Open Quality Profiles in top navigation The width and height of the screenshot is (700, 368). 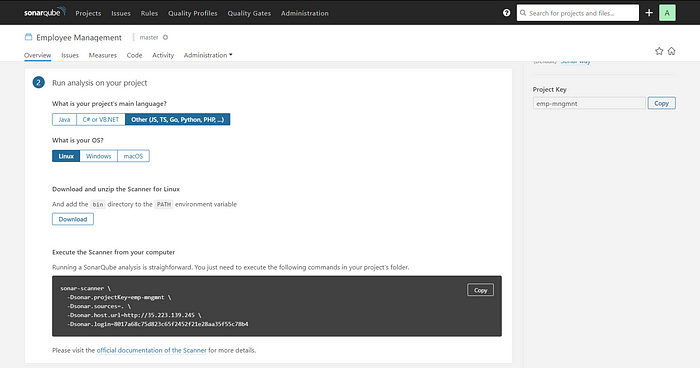pyautogui.click(x=192, y=13)
